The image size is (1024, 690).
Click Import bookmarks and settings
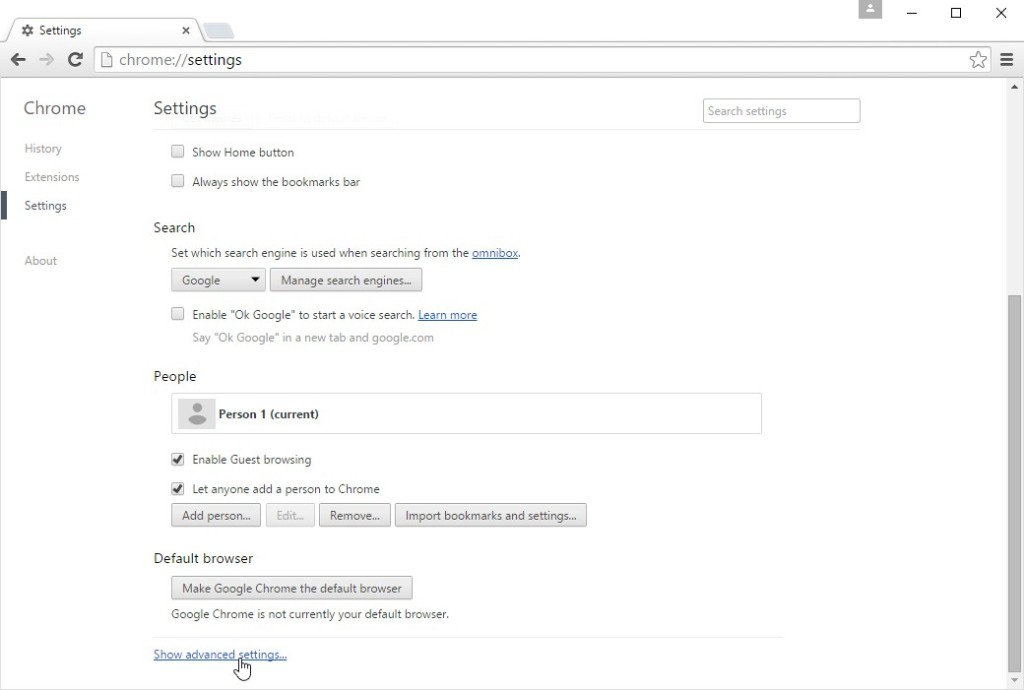pyautogui.click(x=490, y=515)
